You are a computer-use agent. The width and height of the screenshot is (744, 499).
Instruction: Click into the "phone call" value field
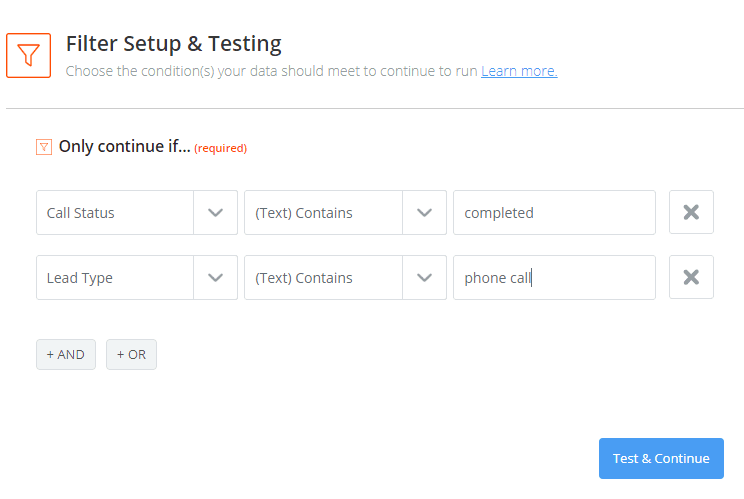click(554, 277)
